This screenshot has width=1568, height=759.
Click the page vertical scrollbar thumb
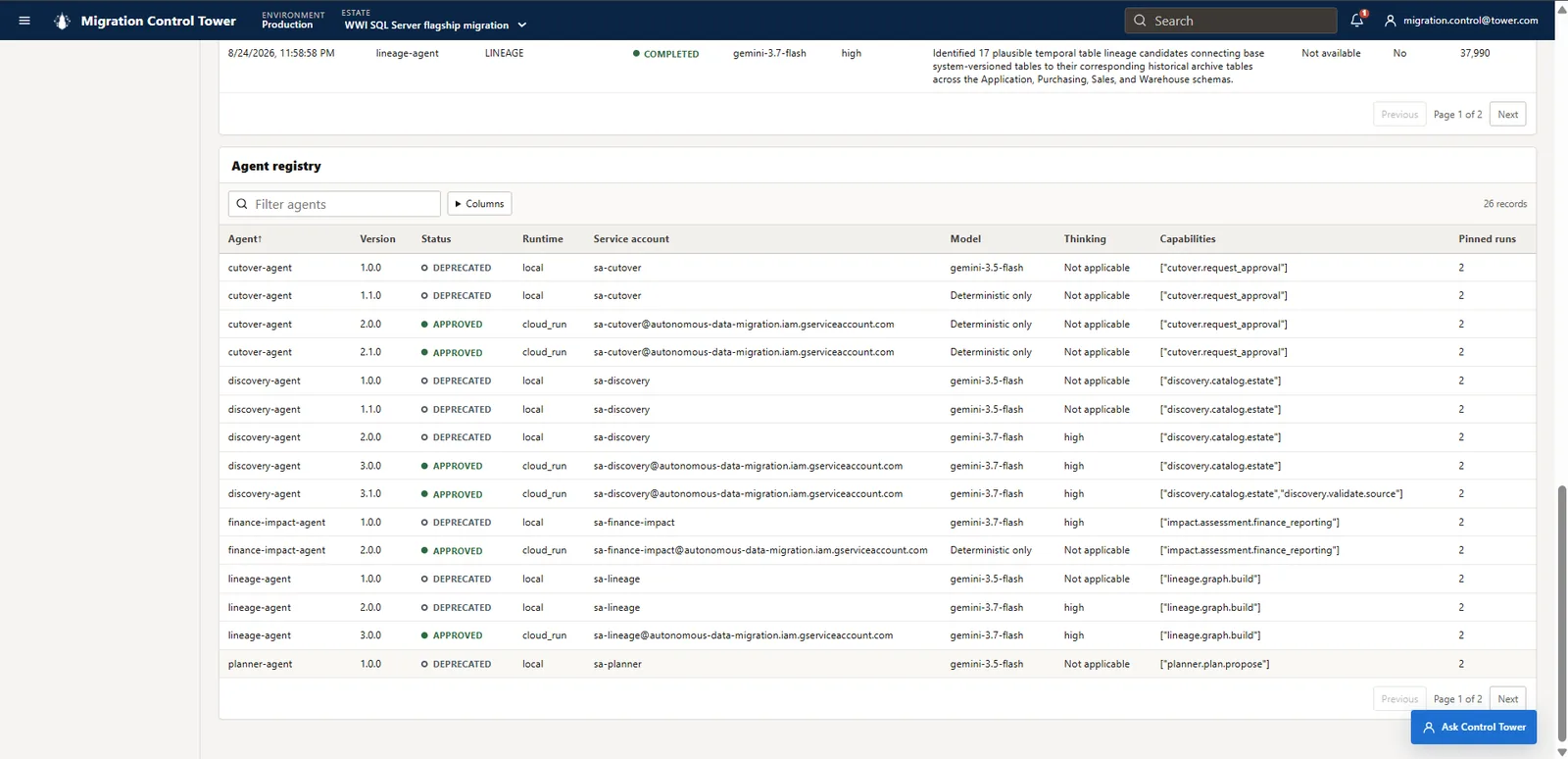(x=1562, y=613)
